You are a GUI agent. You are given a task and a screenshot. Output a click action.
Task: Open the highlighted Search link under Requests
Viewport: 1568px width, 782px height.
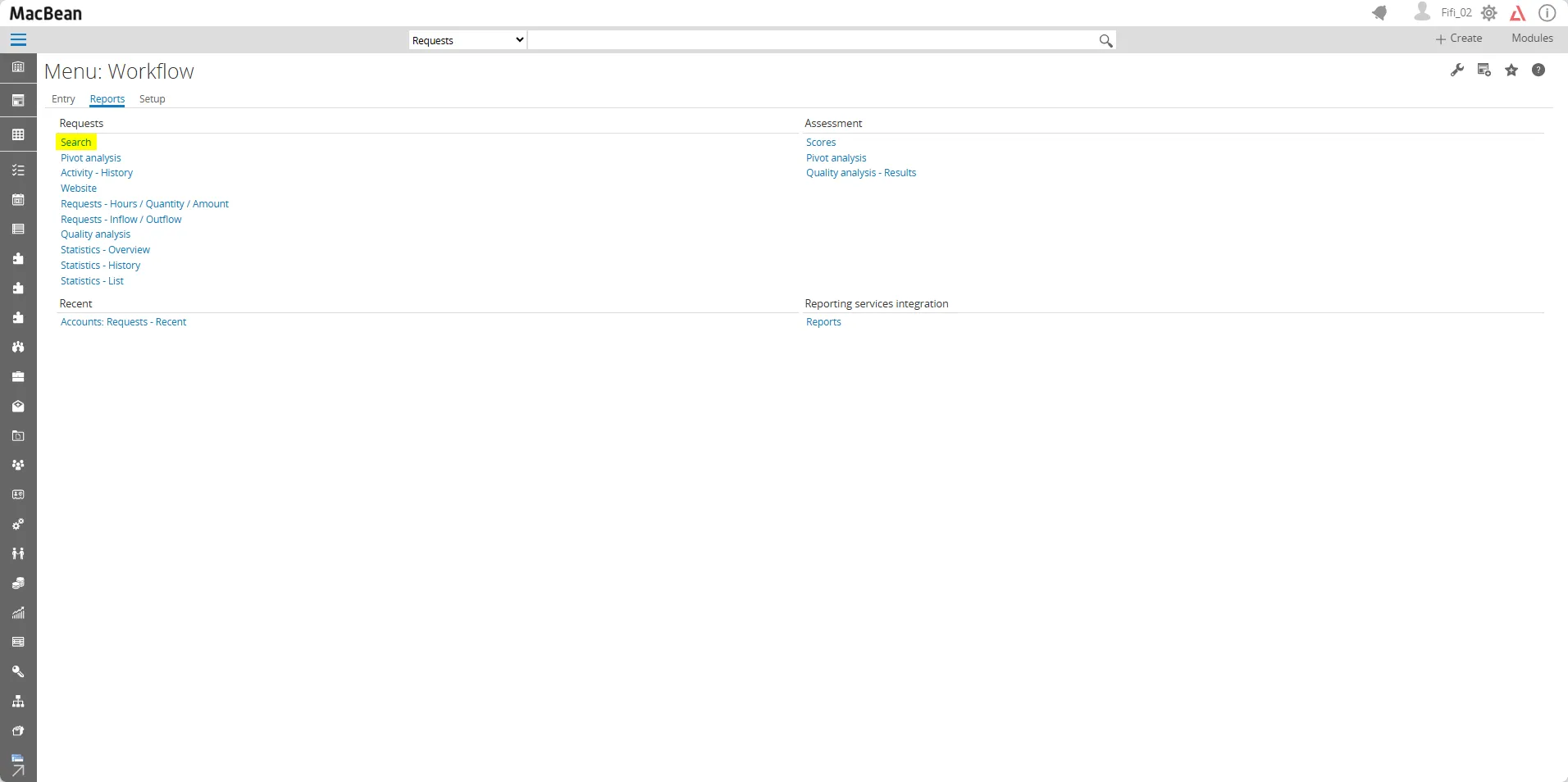76,143
